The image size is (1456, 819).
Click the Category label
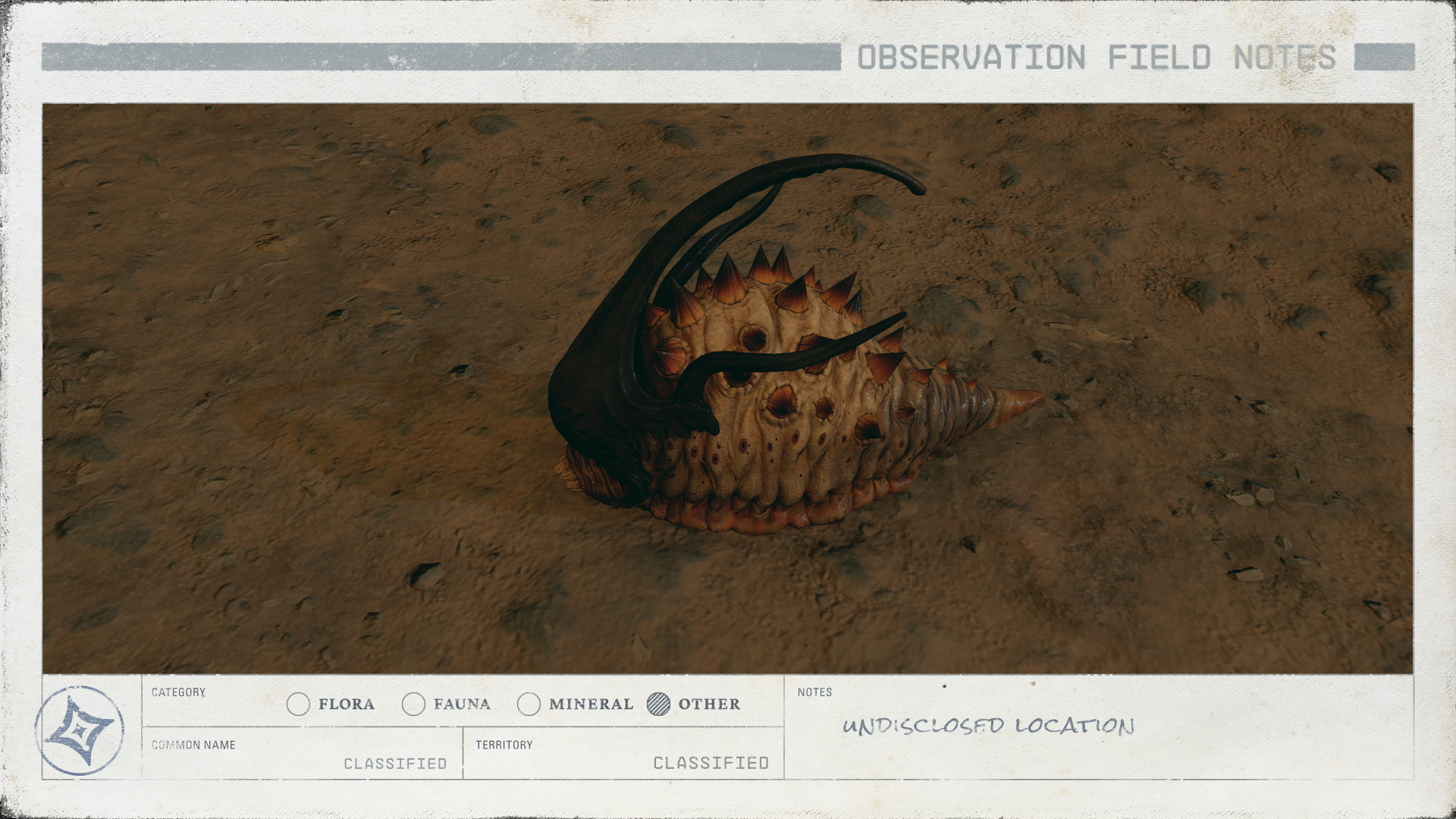pyautogui.click(x=178, y=692)
